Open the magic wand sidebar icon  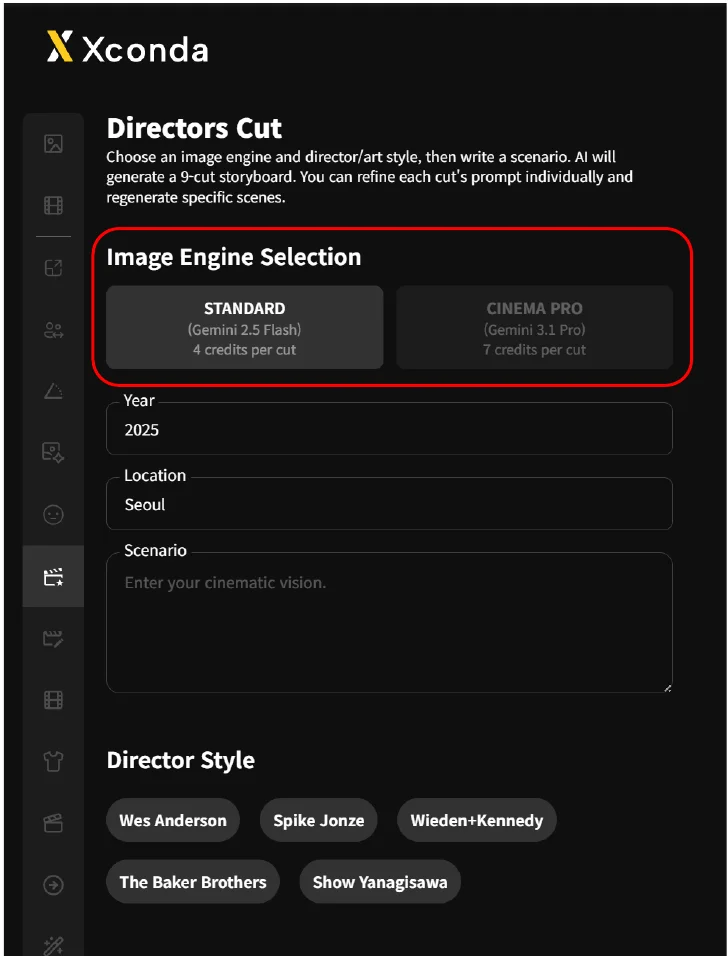54,945
